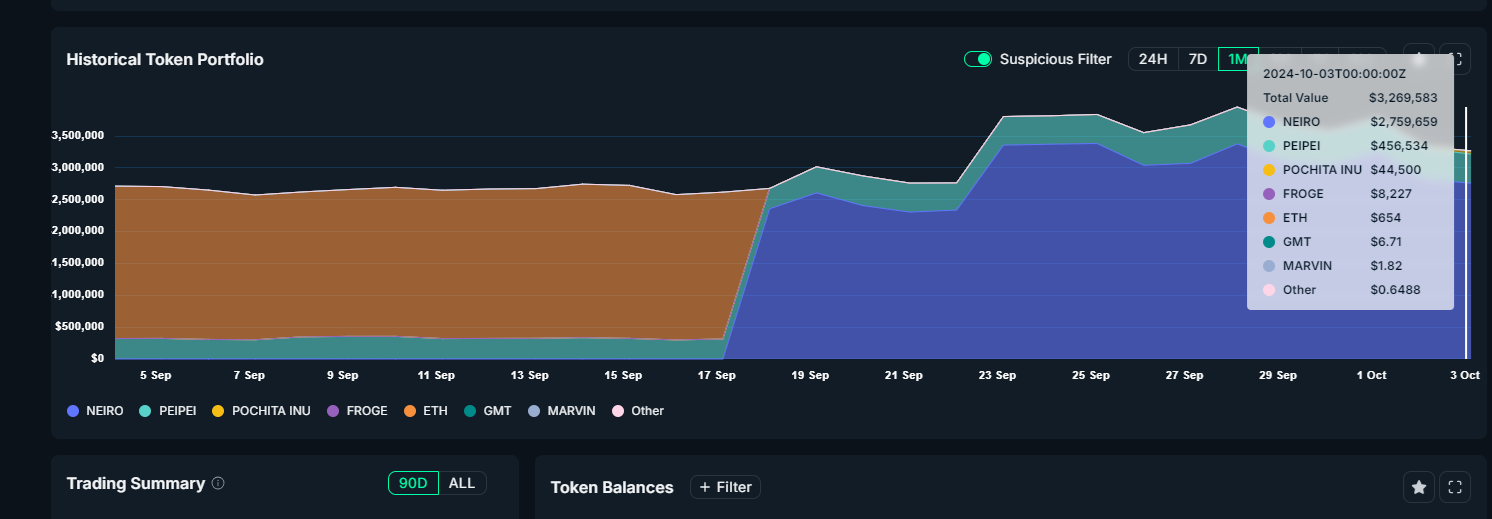Click the 19 Sep point on chart axis
Image resolution: width=1492 pixels, height=519 pixels.
pos(810,375)
